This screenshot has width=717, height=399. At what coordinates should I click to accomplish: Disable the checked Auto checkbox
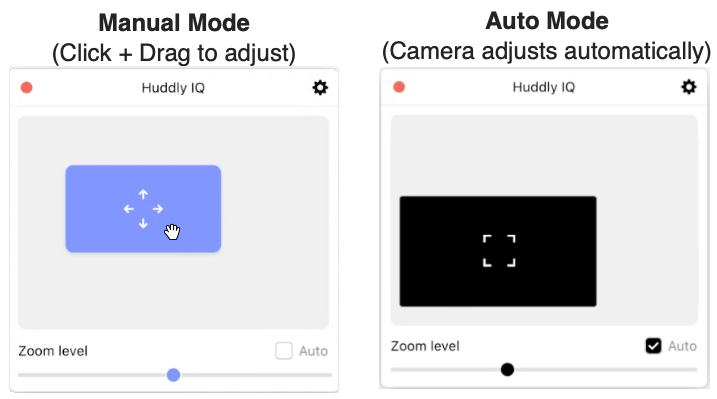[653, 346]
